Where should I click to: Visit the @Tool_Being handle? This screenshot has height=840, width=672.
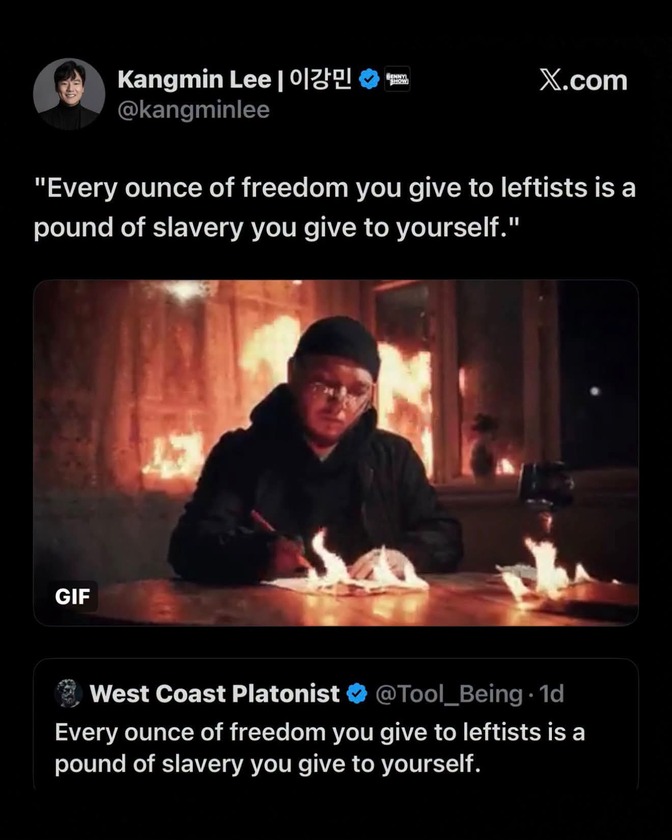click(x=449, y=694)
